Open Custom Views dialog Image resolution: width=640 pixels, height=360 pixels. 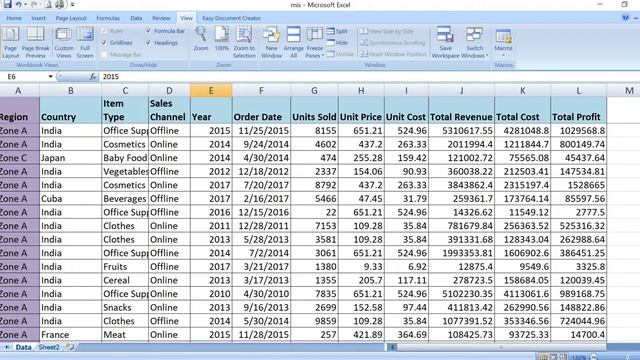click(64, 42)
